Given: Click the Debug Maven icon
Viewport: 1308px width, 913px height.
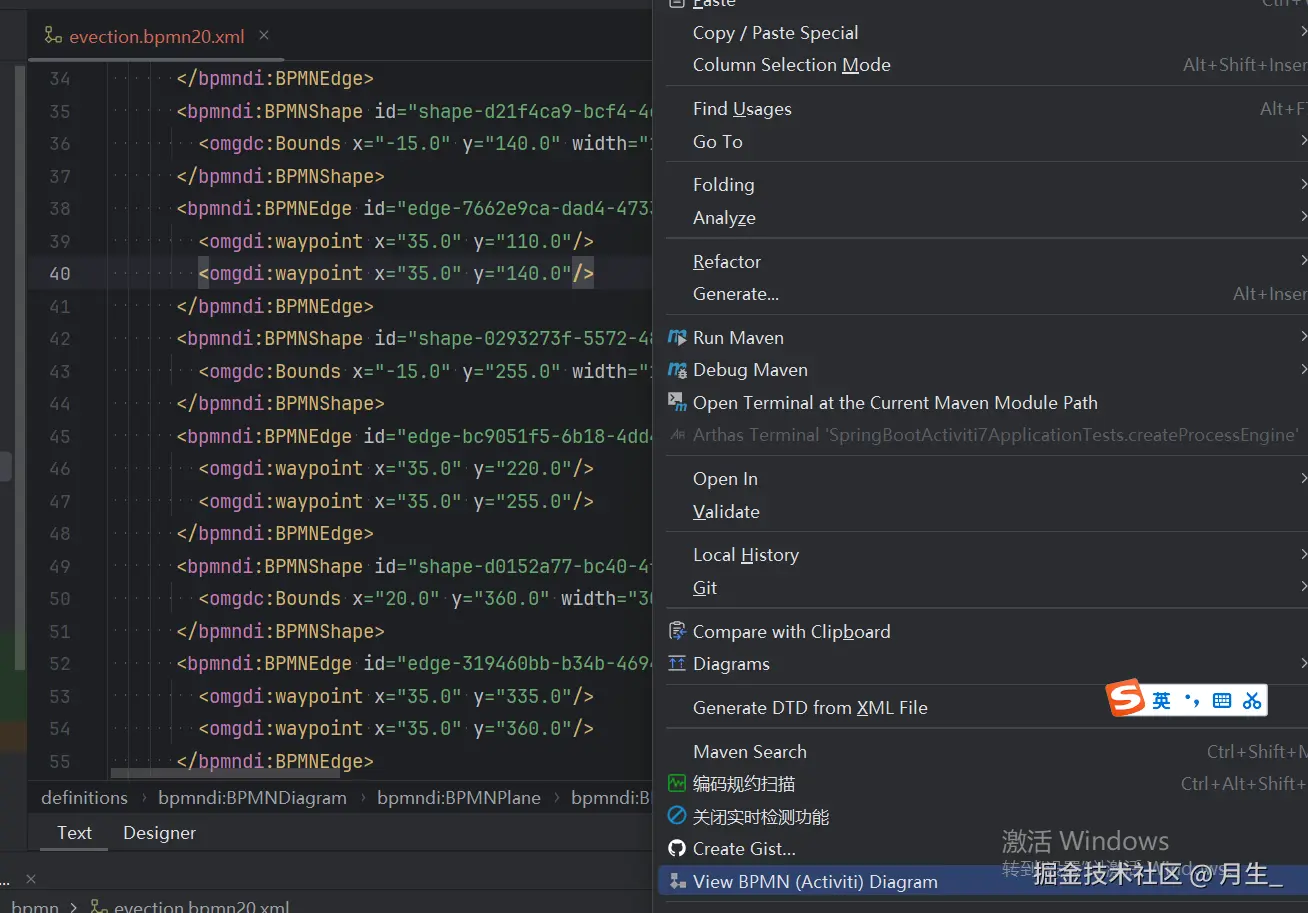Looking at the screenshot, I should (x=677, y=370).
